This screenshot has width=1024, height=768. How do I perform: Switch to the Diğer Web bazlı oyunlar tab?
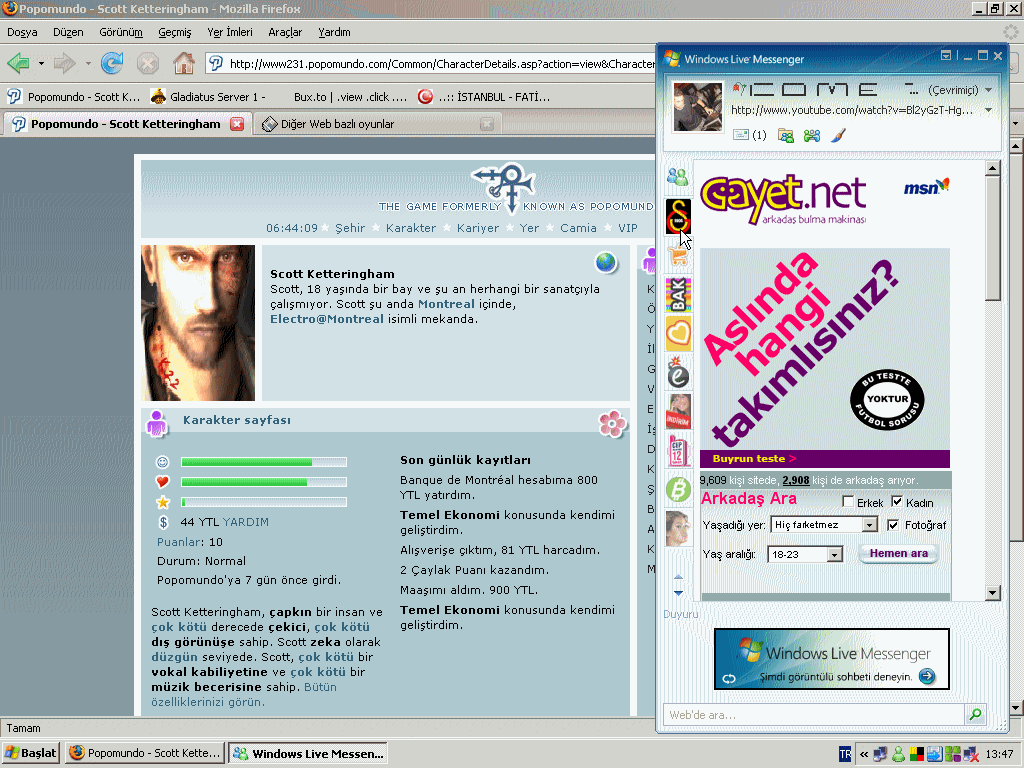pyautogui.click(x=377, y=124)
